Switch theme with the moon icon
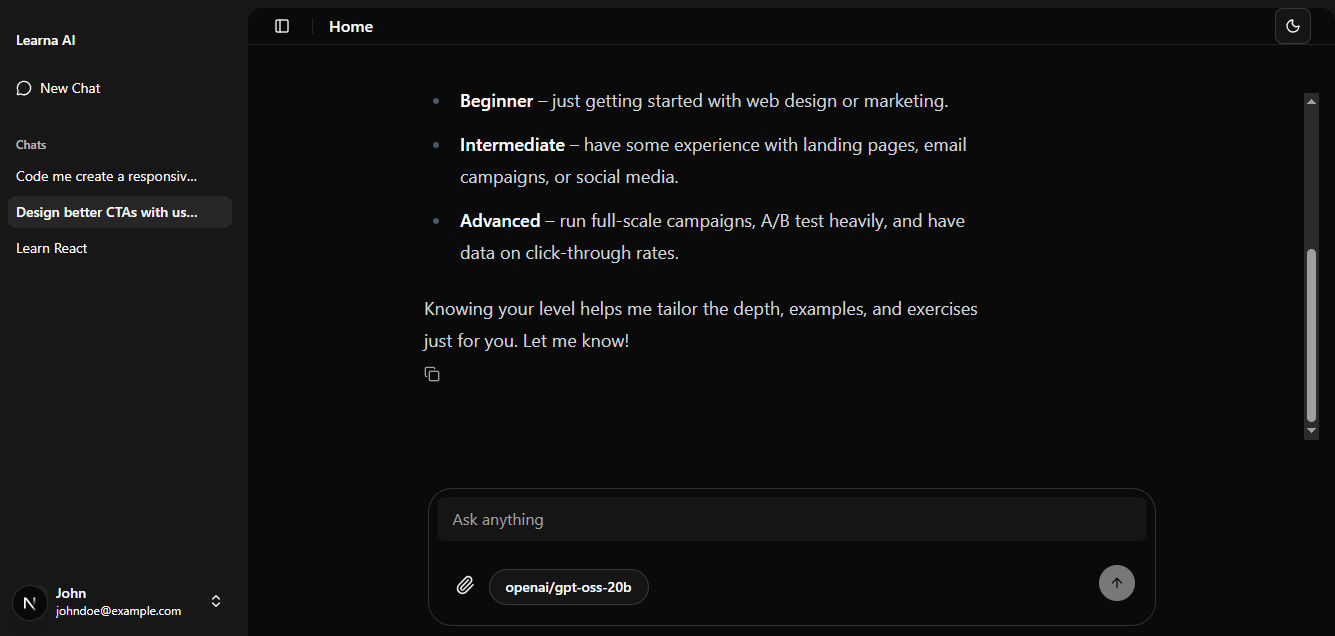Screen dimensions: 1335x636 click(1293, 26)
